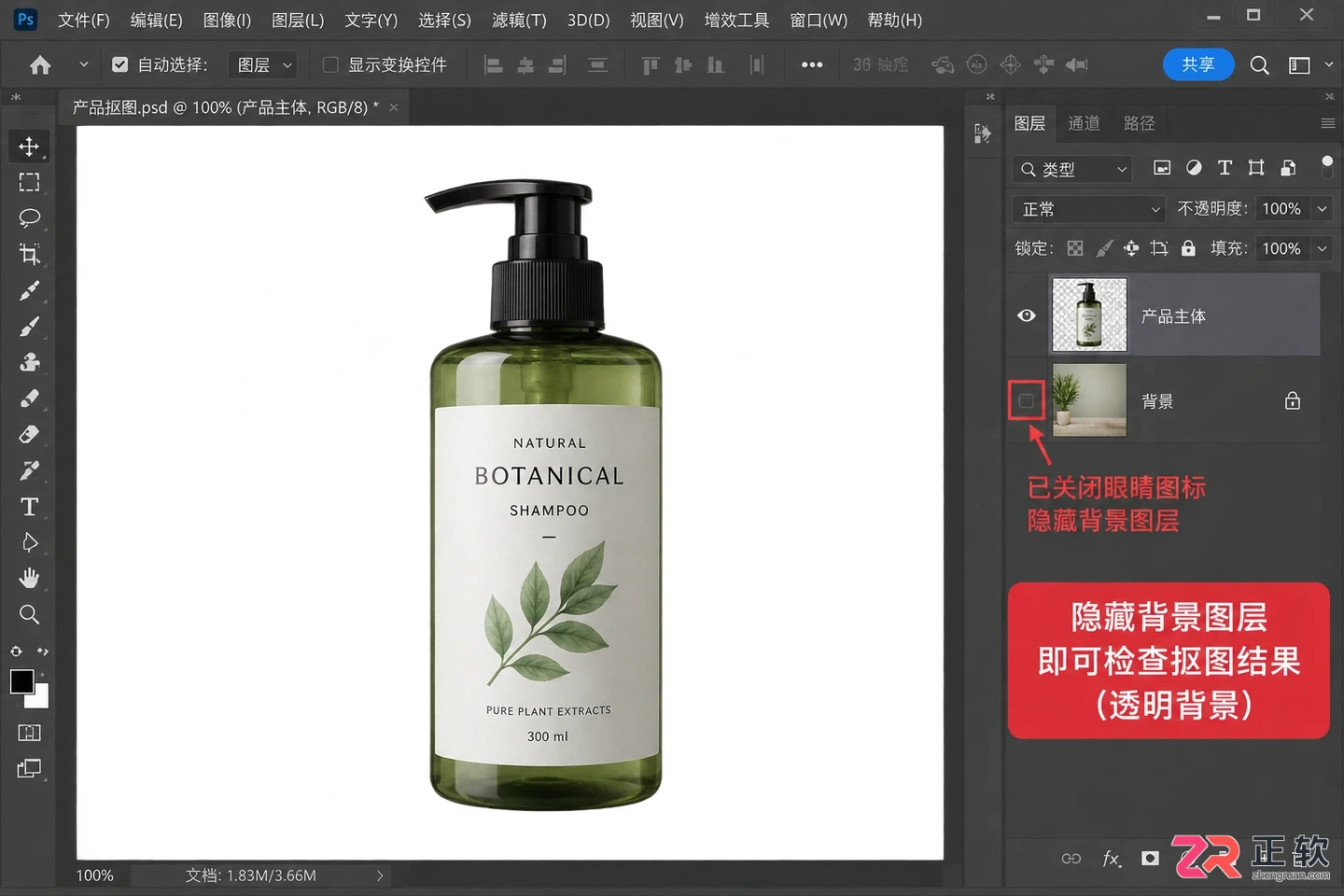
Task: Hide the 产品主体 layer eye icon
Action: pos(1027,315)
